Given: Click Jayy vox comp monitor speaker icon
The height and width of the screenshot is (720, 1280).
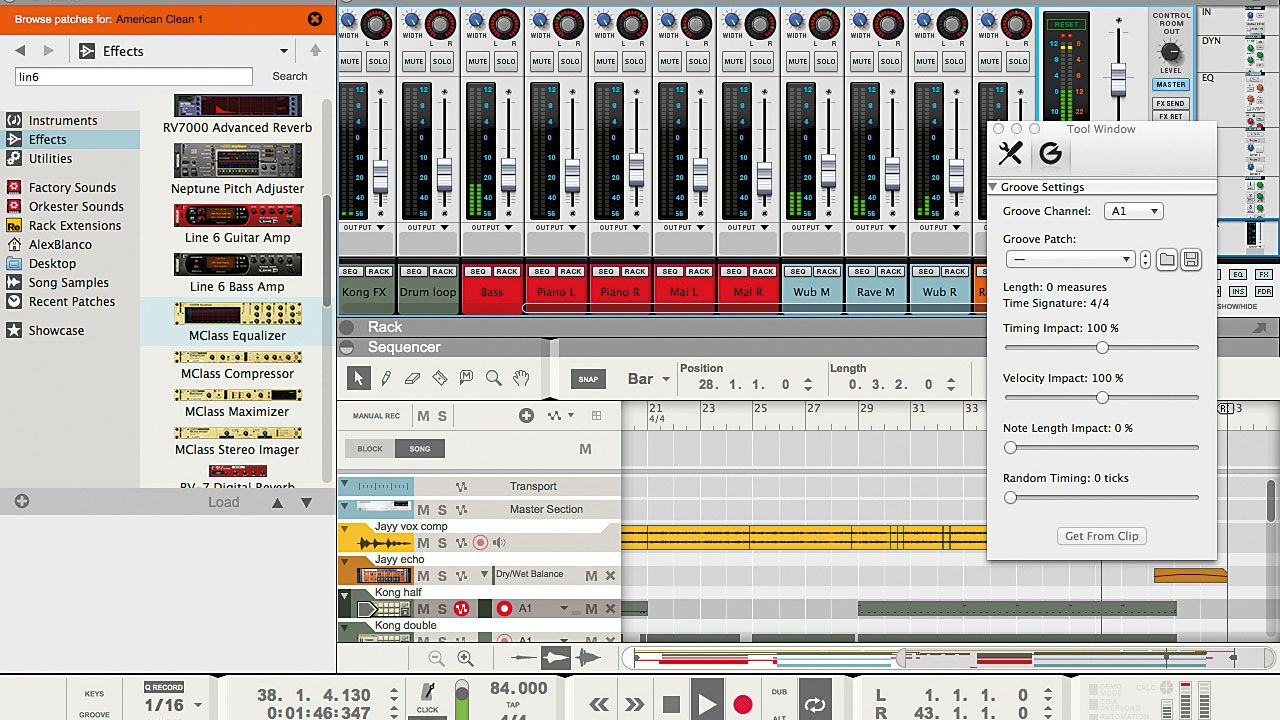Looking at the screenshot, I should tap(499, 543).
